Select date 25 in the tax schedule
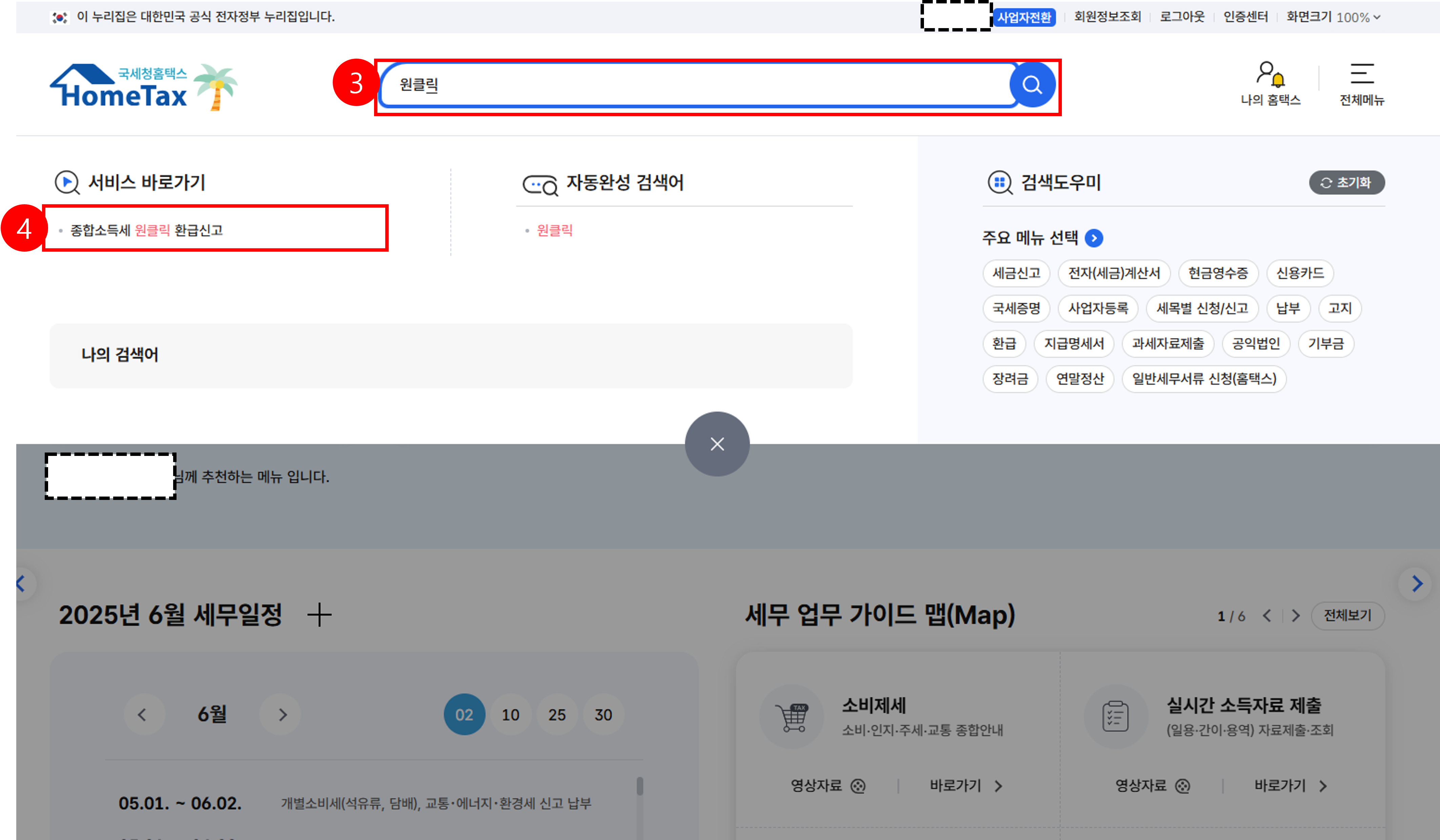Screen dimensions: 1440x840 click(x=557, y=714)
